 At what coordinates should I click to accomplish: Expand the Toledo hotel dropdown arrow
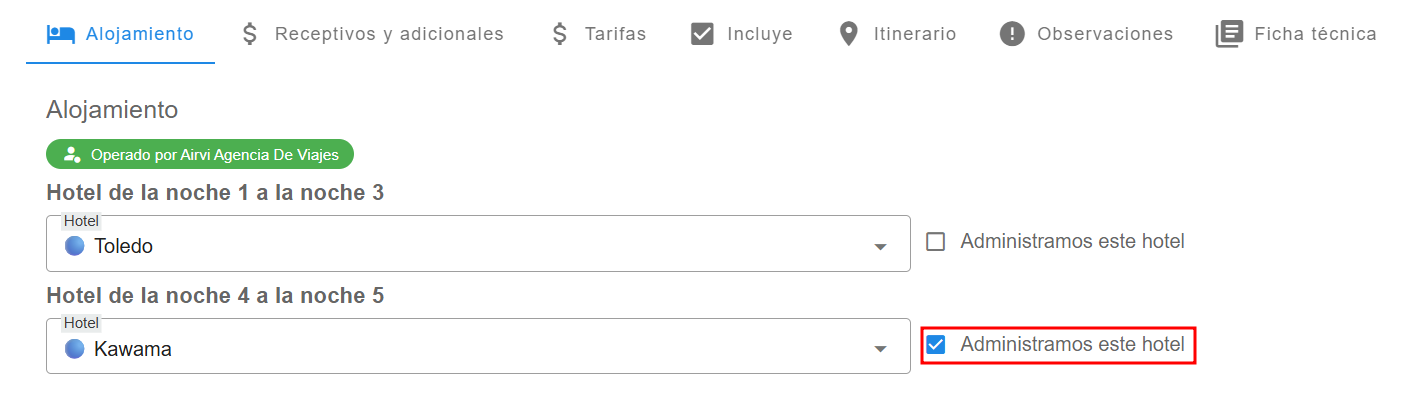click(x=880, y=246)
